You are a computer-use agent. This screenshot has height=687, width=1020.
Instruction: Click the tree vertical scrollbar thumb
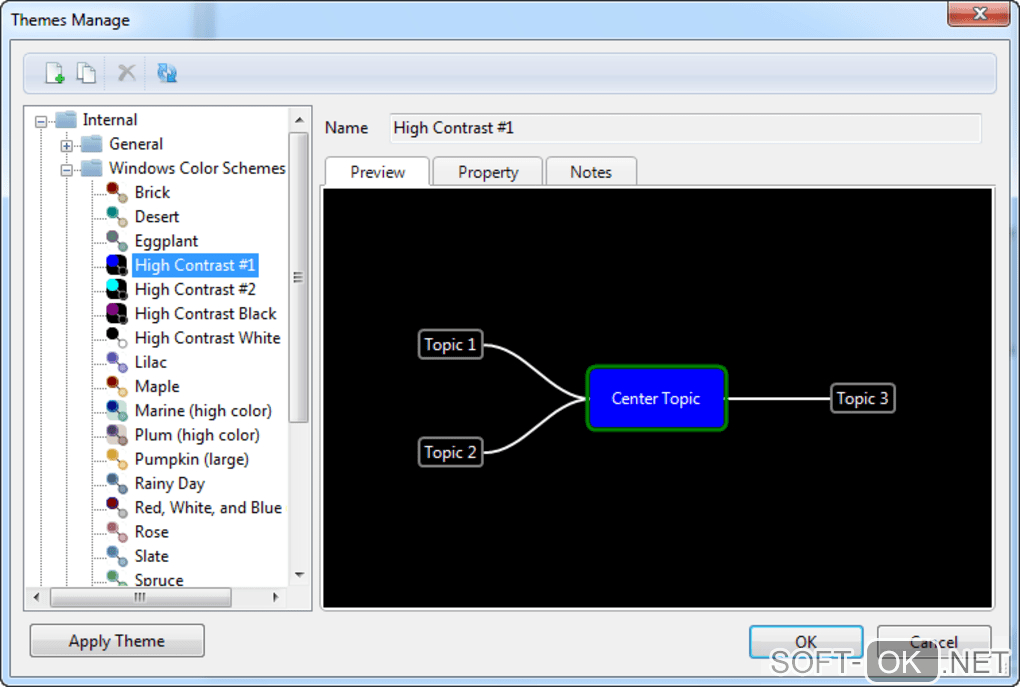pyautogui.click(x=299, y=278)
